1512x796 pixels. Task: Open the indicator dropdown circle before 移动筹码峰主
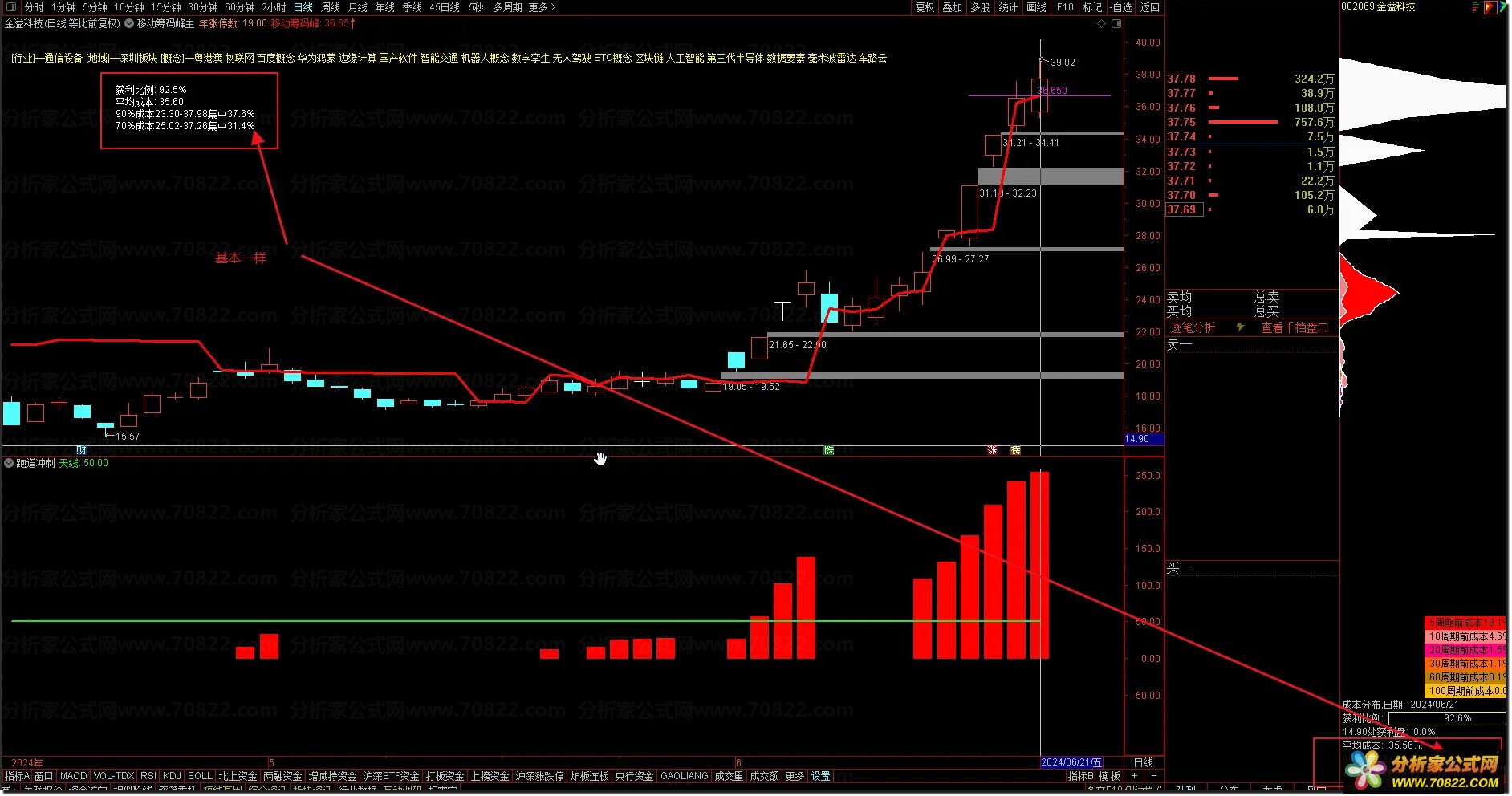[x=129, y=23]
